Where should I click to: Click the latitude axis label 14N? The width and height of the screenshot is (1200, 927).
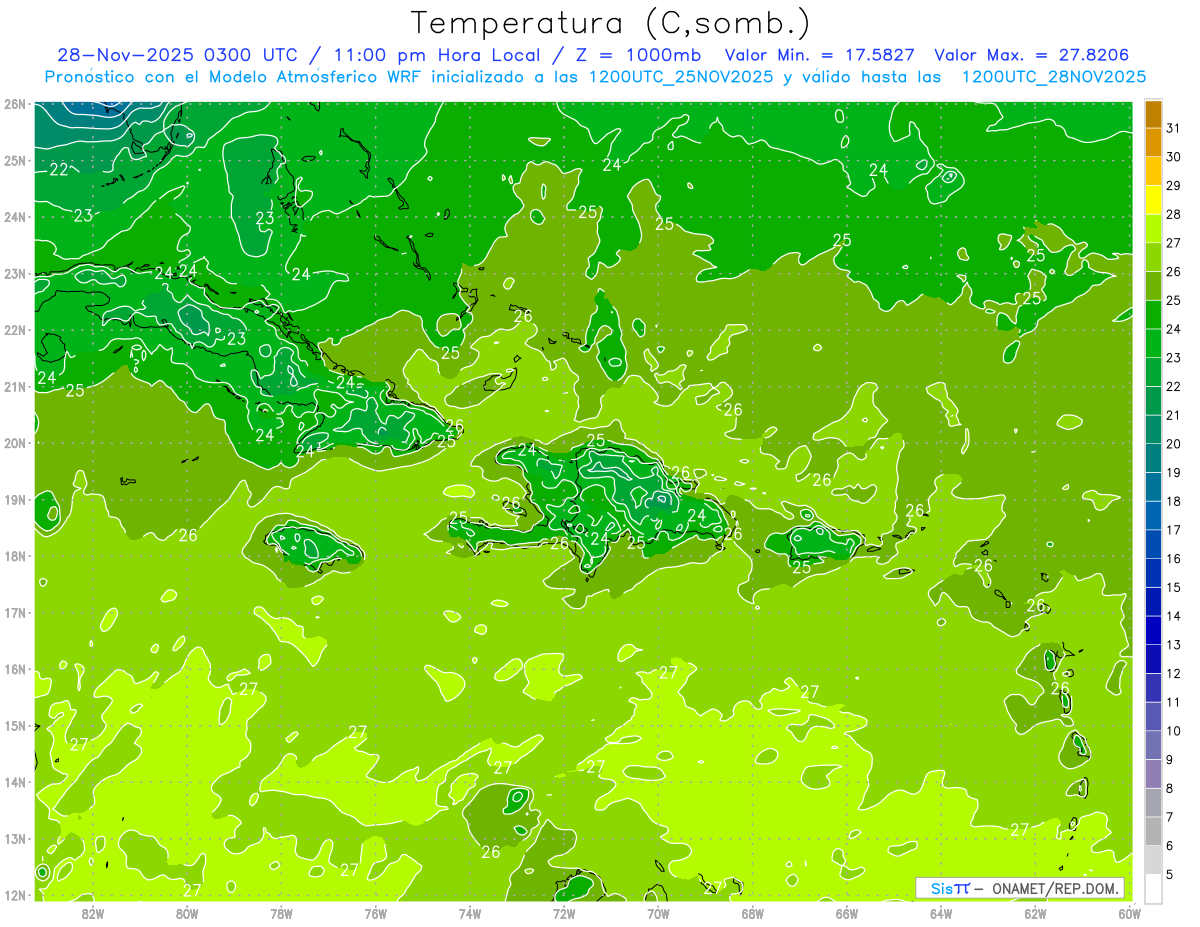[x=15, y=782]
